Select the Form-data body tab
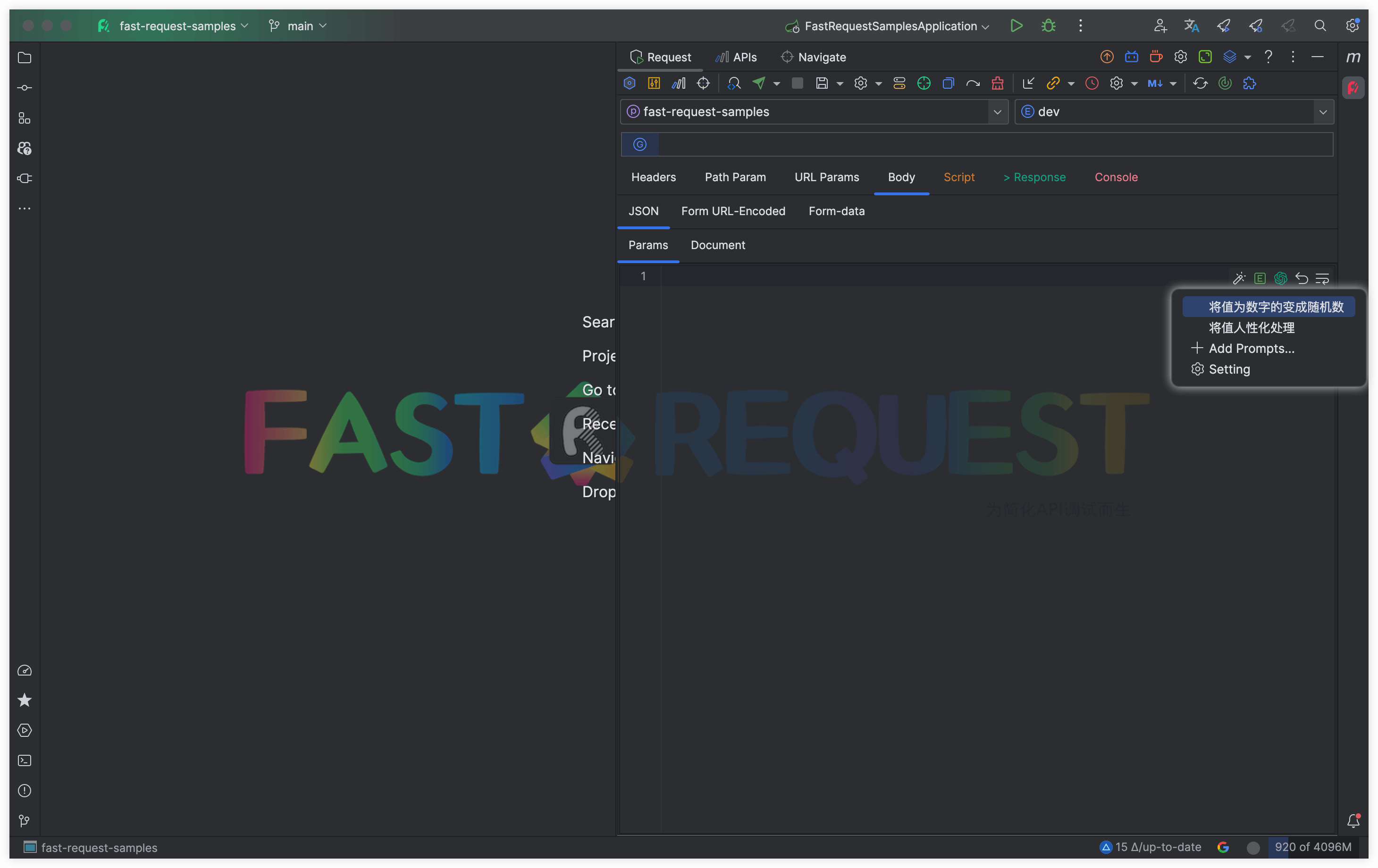Screen dimensions: 1378x868 click(x=836, y=211)
